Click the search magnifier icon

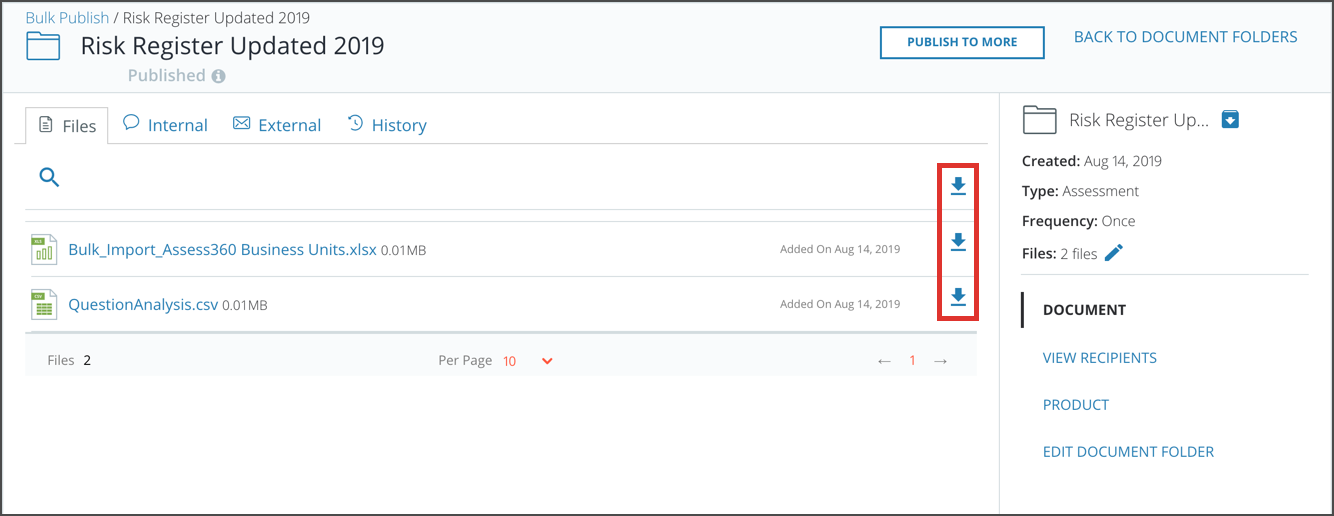(49, 178)
